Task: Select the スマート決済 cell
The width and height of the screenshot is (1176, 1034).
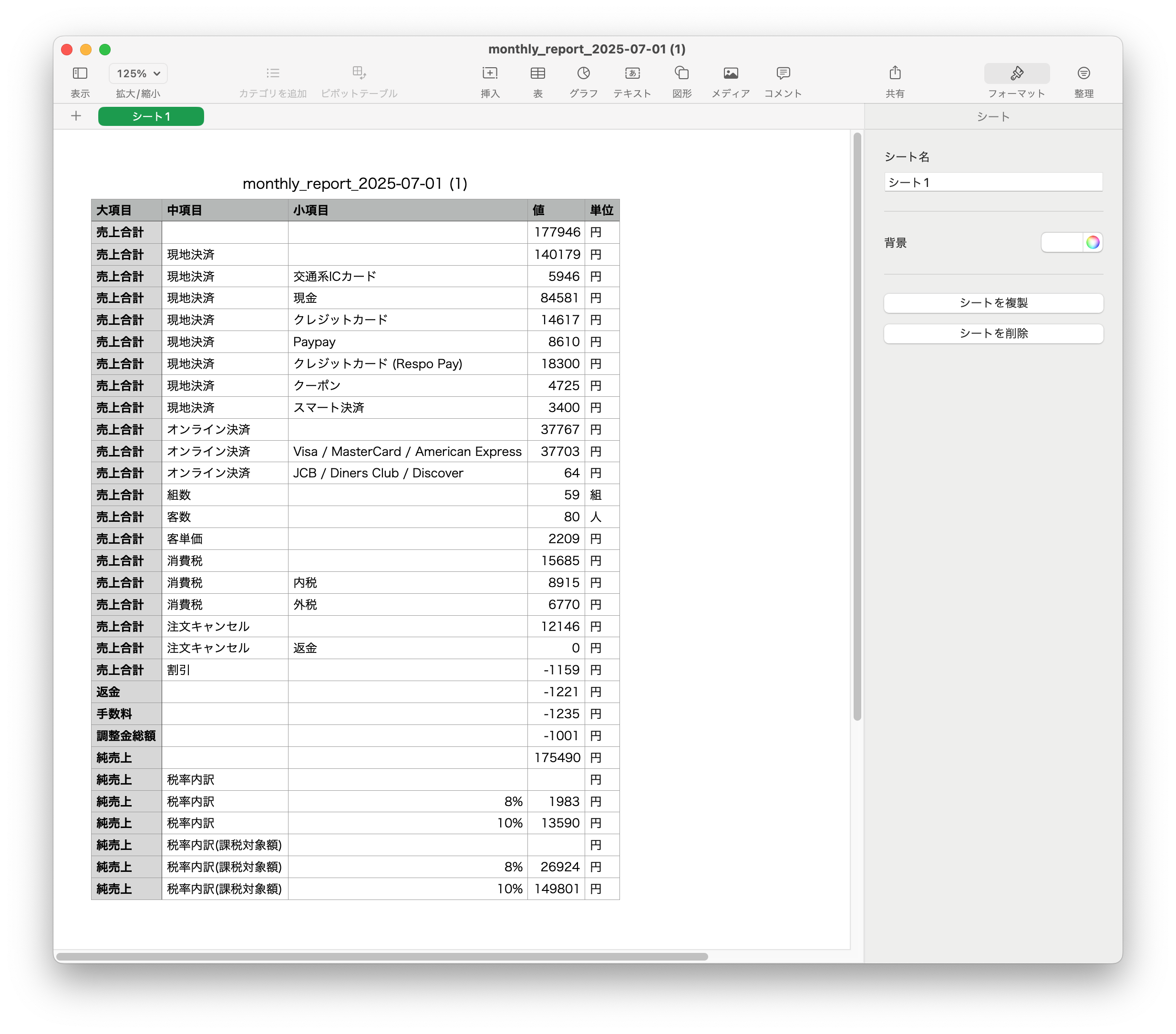Action: pyautogui.click(x=408, y=407)
